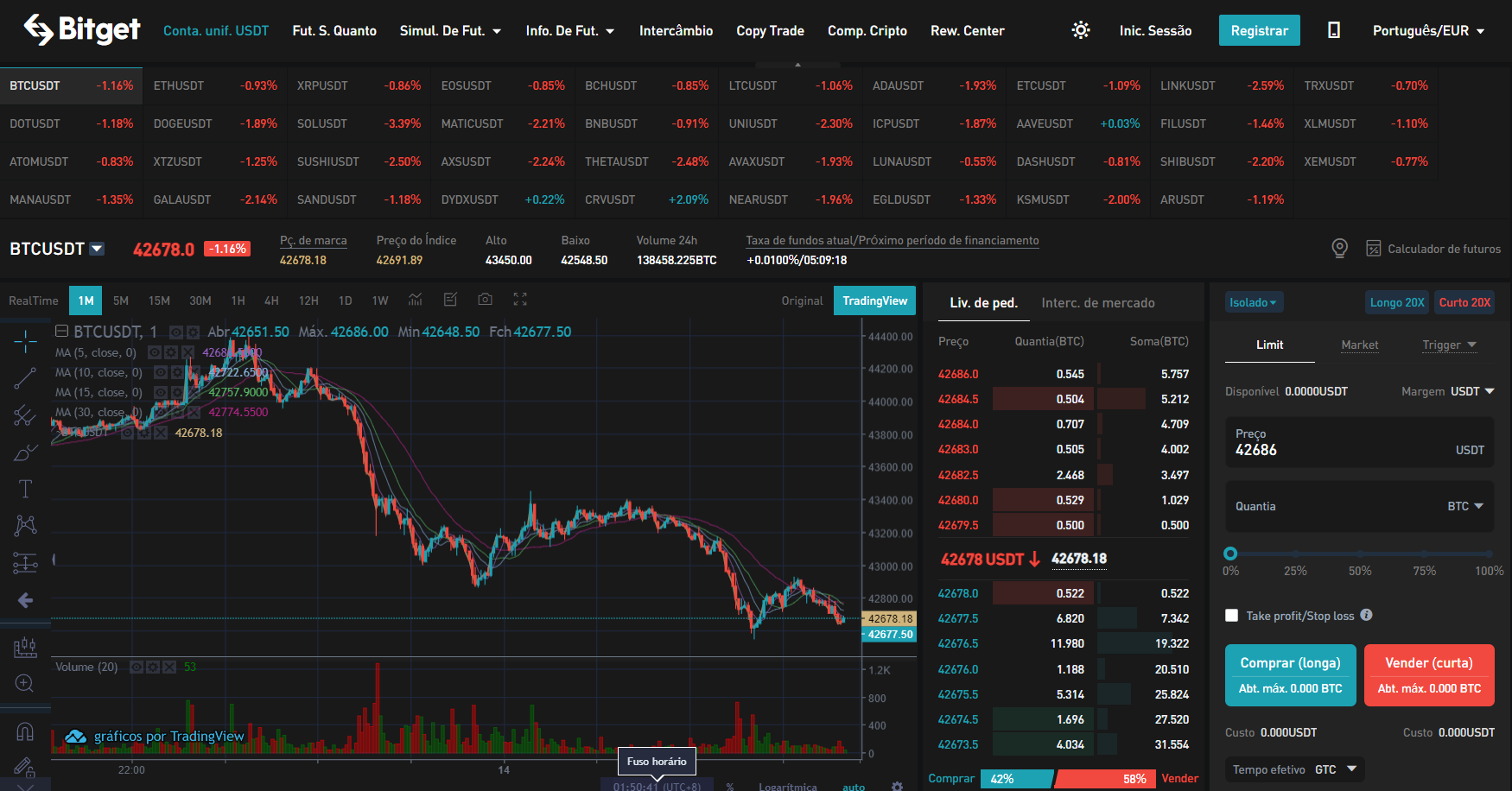
Task: Click the Bitget logo
Action: (82, 29)
